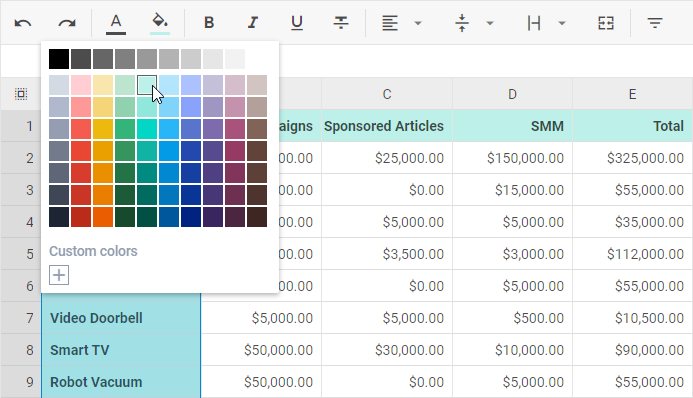Expand the horizontal align dropdown arrow
Image resolution: width=693 pixels, height=398 pixels.
tap(418, 23)
